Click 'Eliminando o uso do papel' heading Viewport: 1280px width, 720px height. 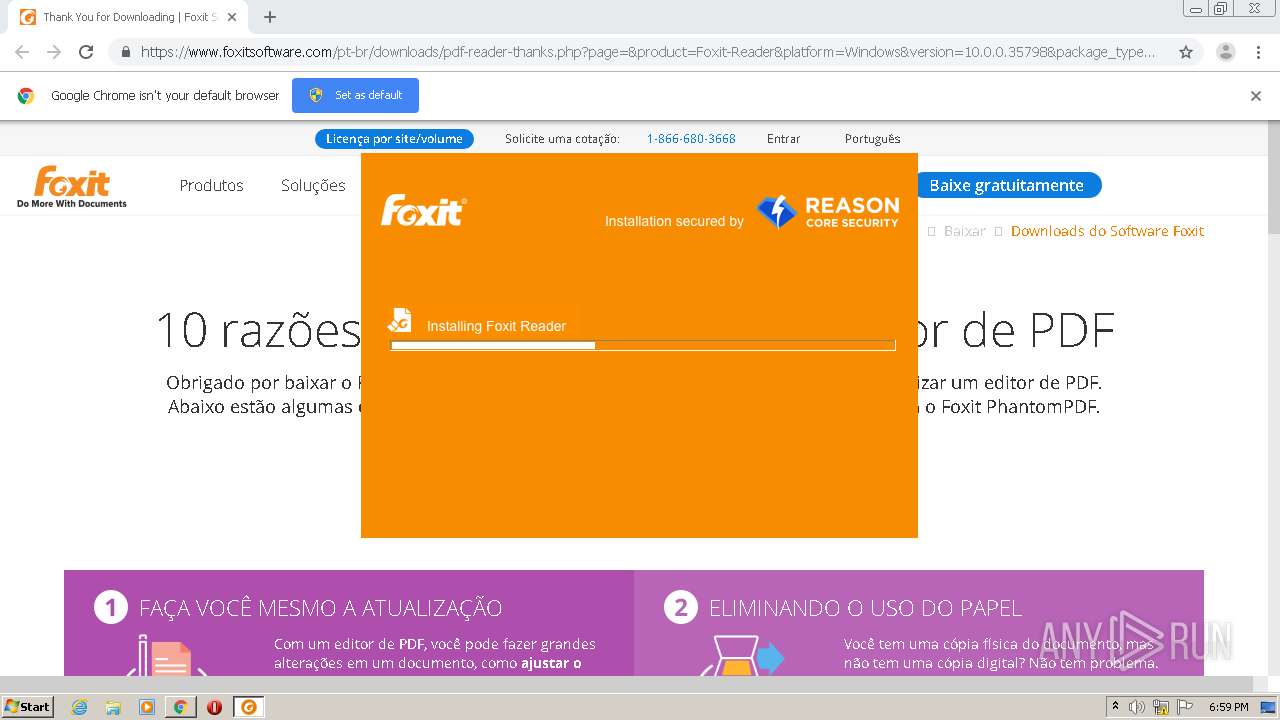(x=865, y=608)
